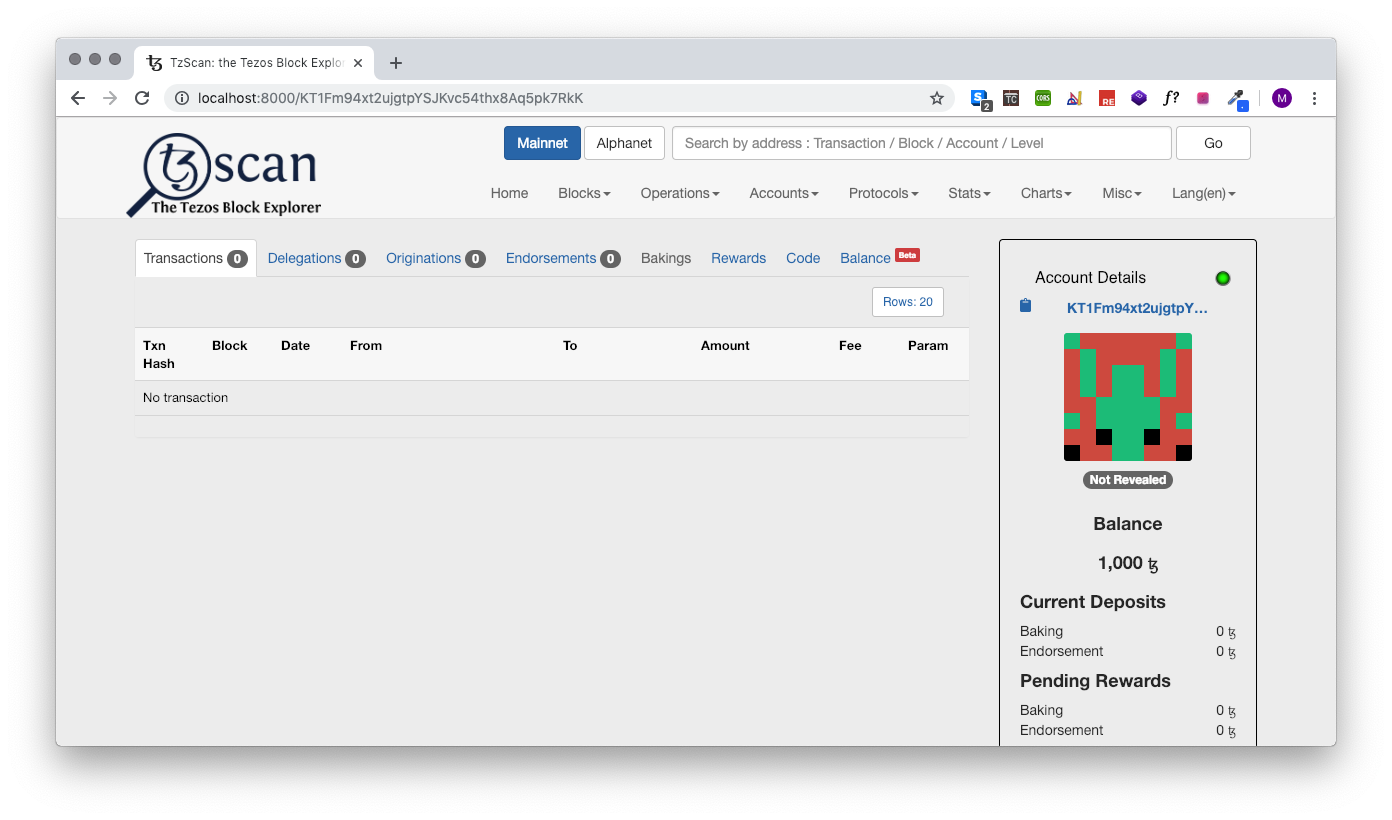Open the Rows: 20 selector

908,302
